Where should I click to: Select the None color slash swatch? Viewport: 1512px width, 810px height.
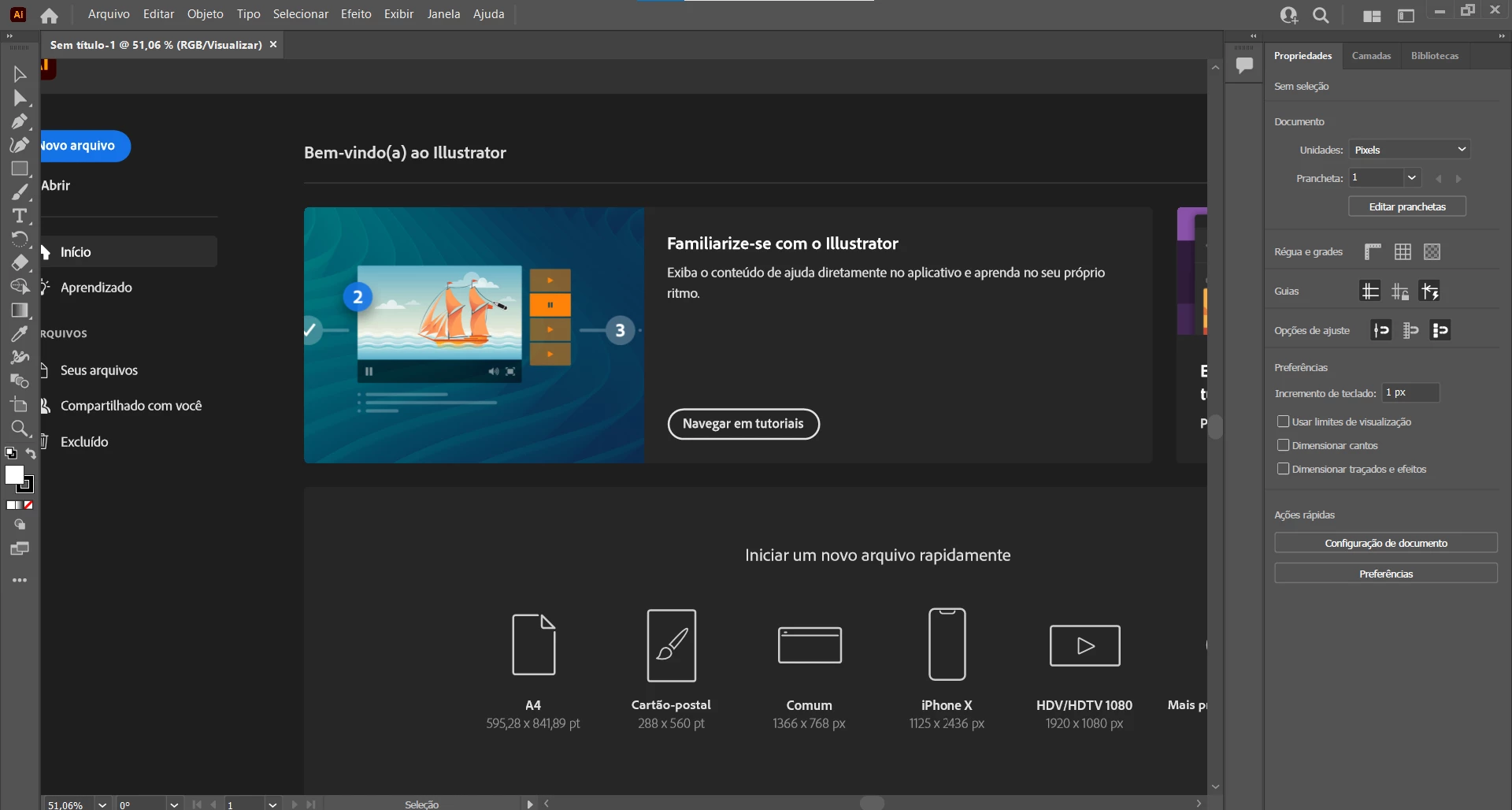[x=28, y=505]
